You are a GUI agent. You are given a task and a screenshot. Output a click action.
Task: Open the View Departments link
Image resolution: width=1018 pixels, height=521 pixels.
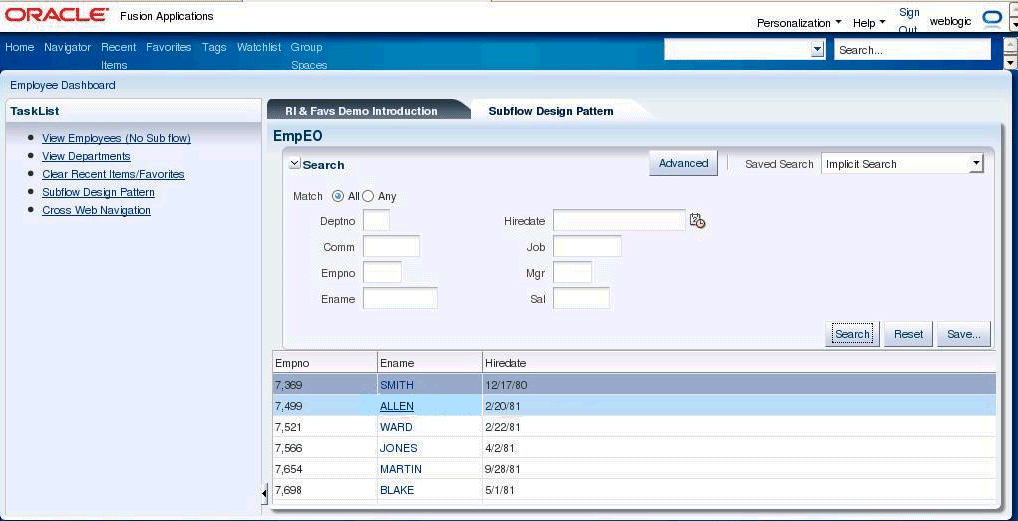point(86,156)
